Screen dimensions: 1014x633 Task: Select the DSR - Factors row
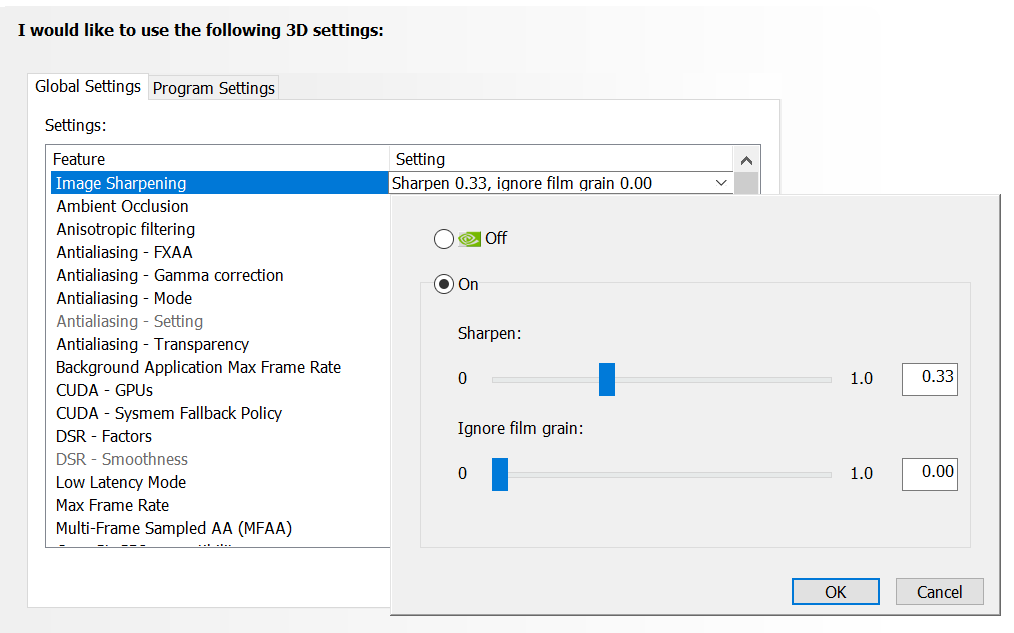(220, 436)
